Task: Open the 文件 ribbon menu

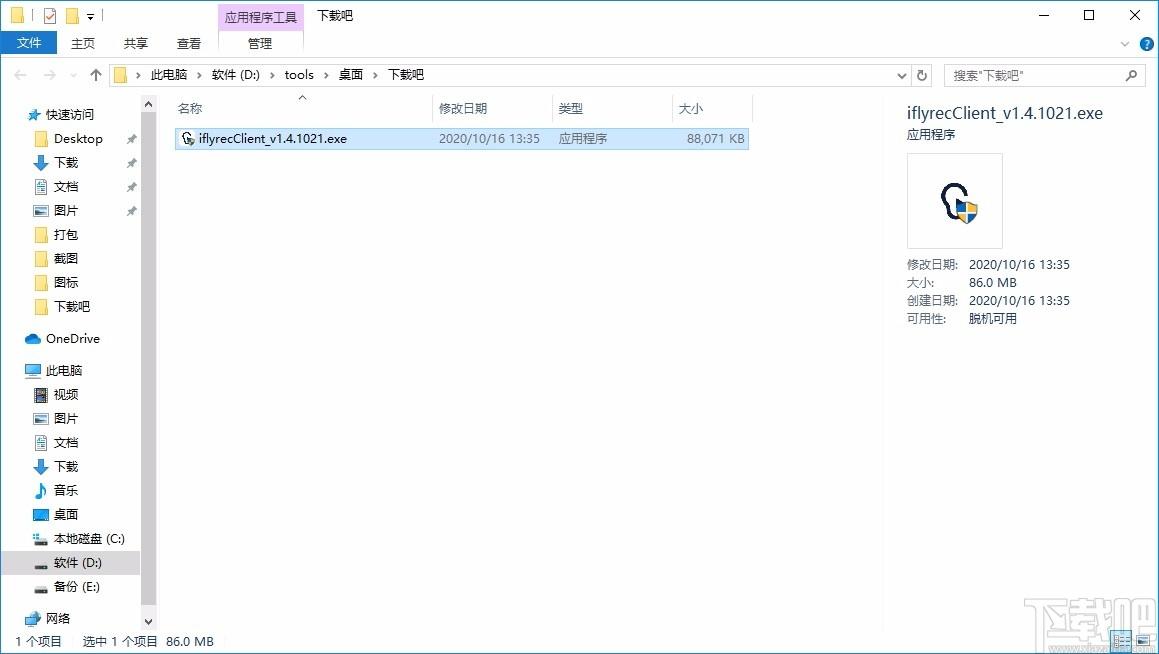Action: point(29,43)
